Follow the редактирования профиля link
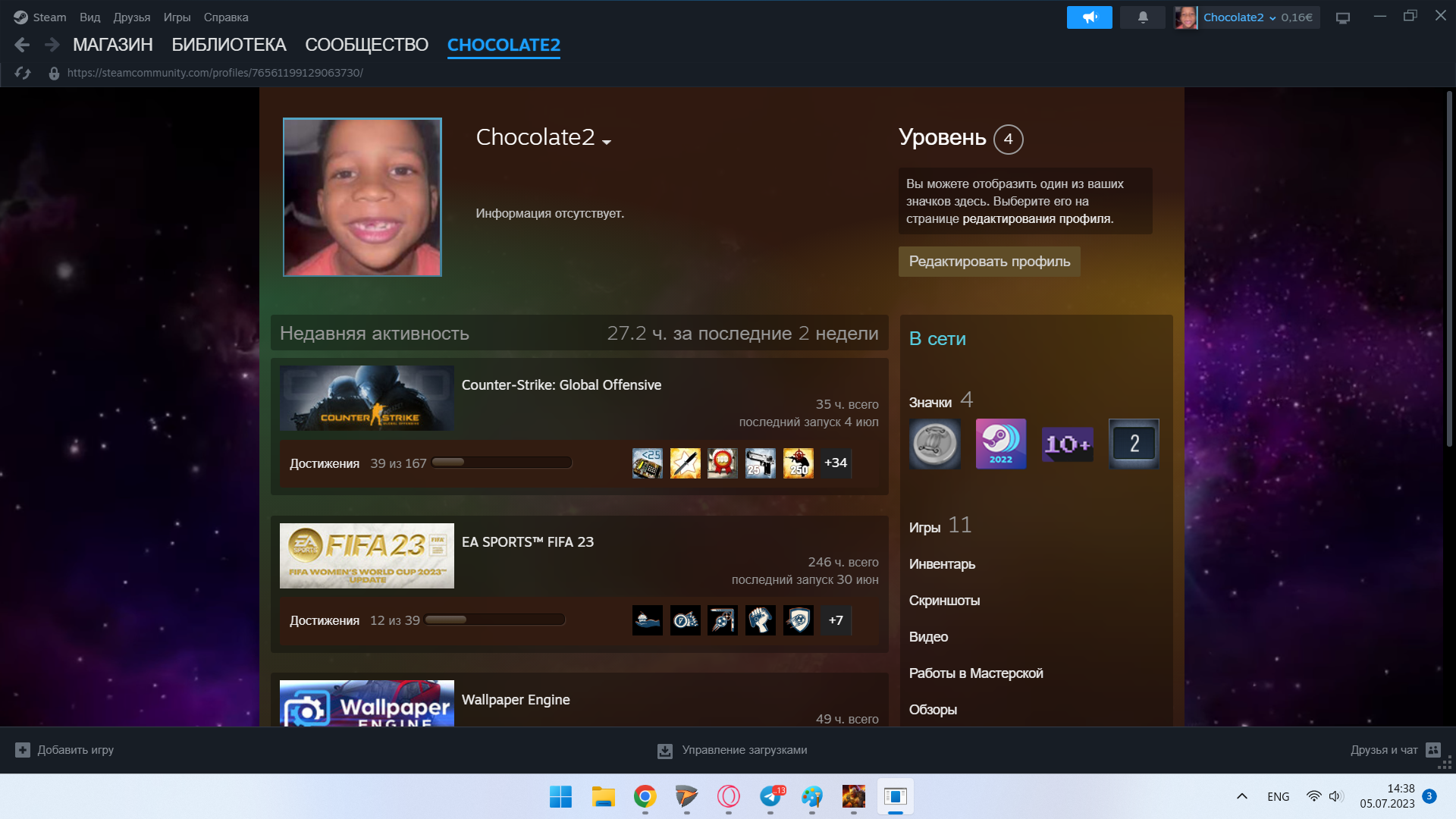The height and width of the screenshot is (819, 1456). pos(1037,219)
